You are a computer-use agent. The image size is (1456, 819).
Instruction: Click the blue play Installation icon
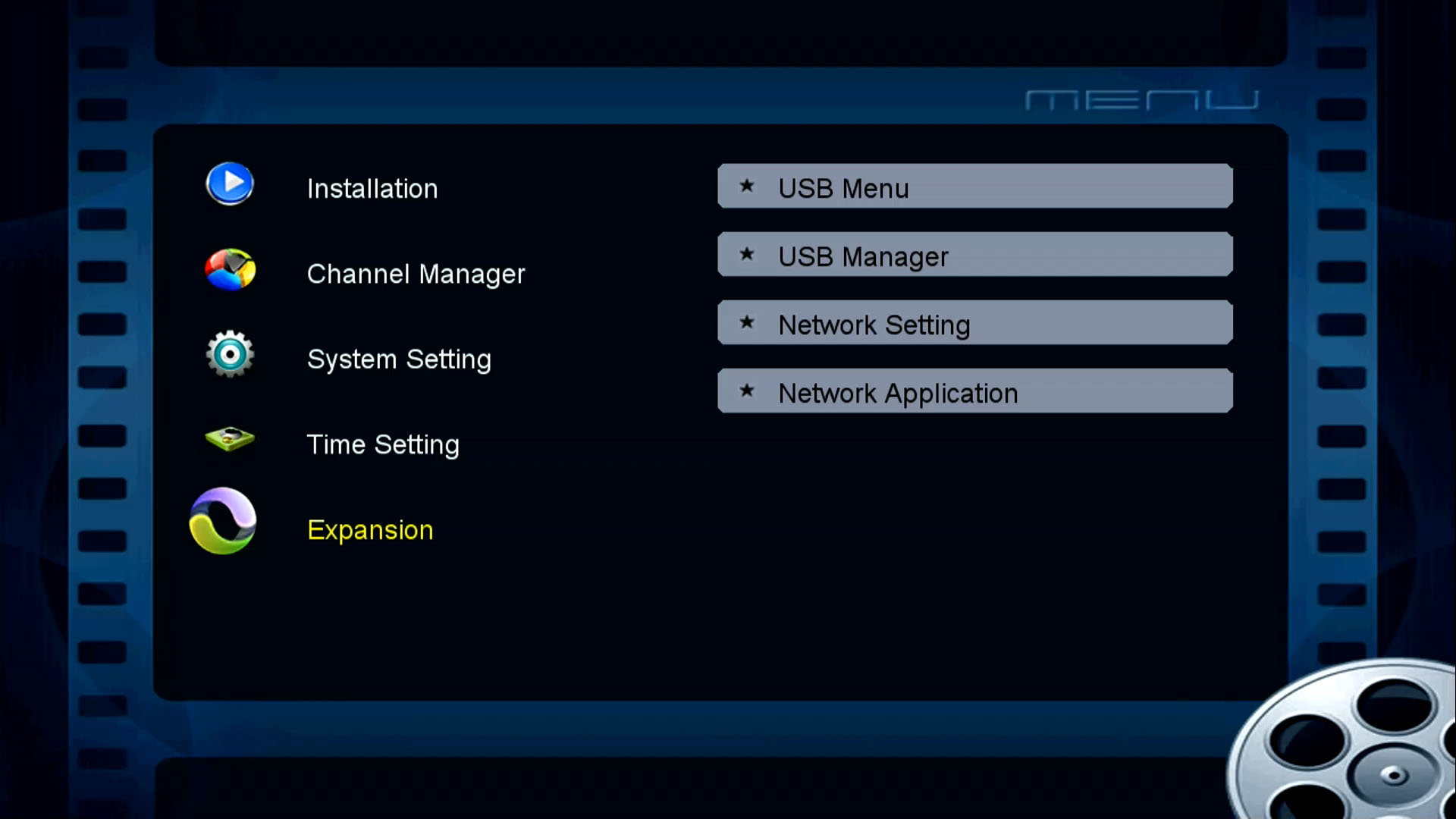230,184
